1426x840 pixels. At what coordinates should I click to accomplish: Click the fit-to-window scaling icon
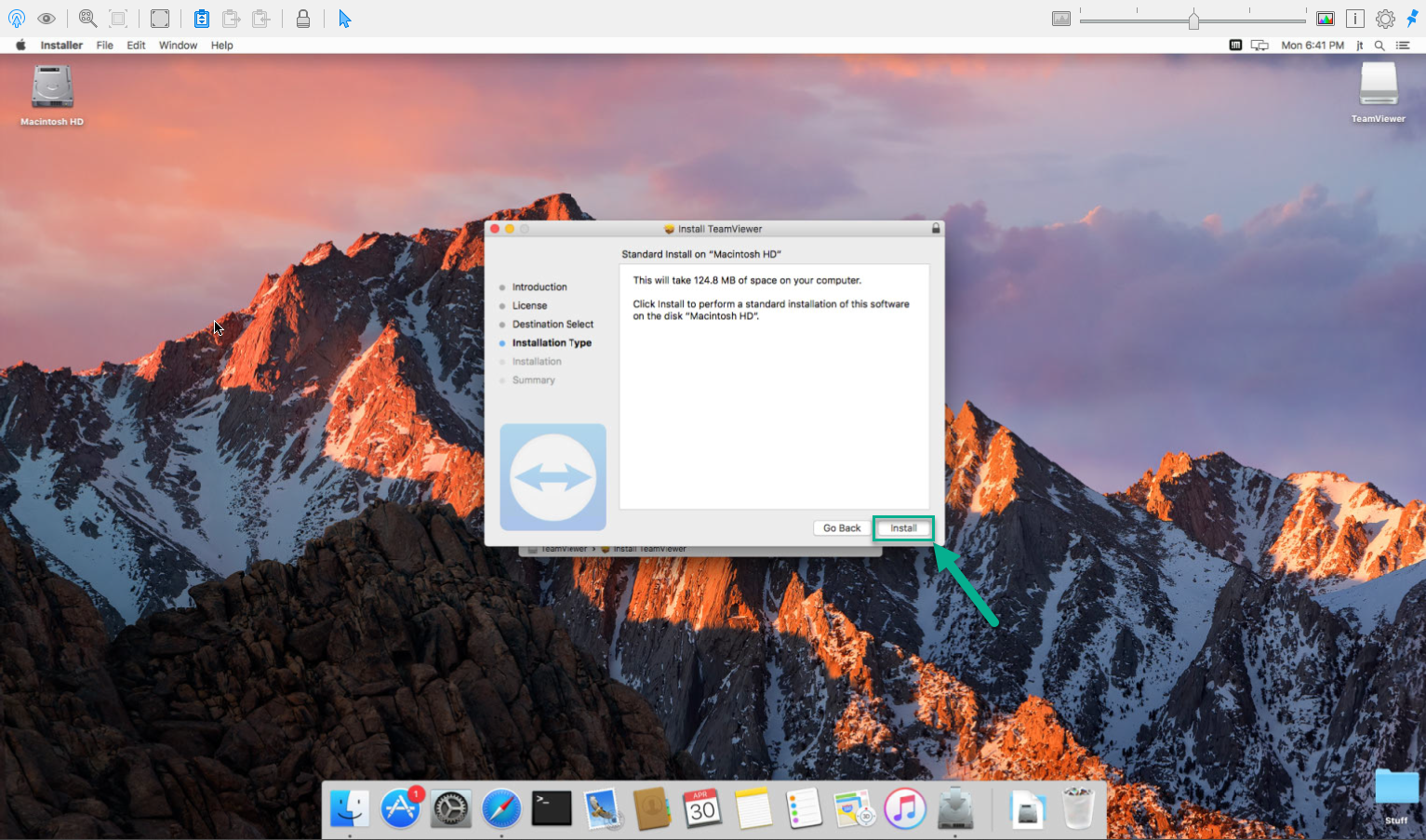118,19
